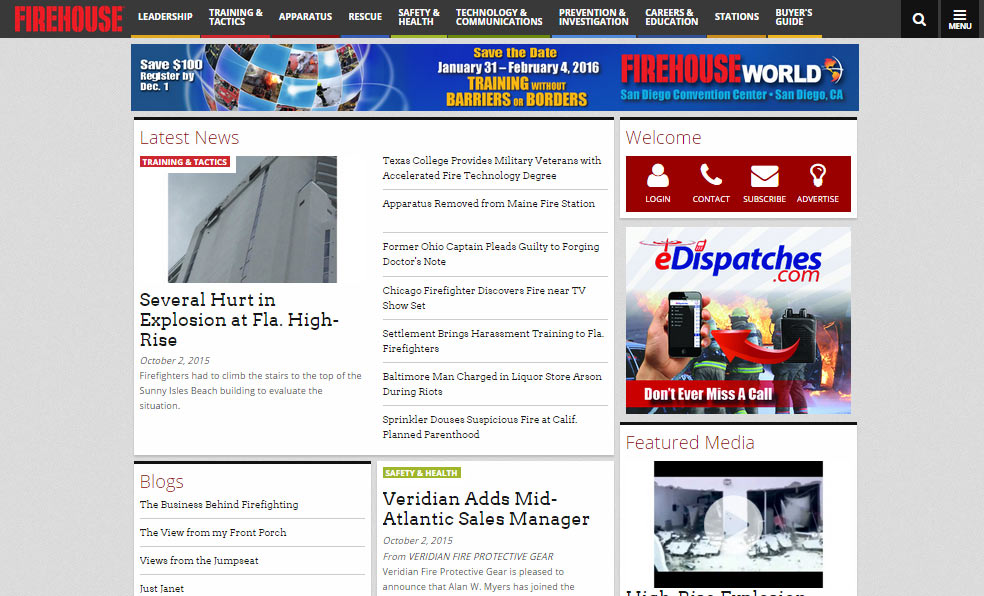
Task: Read 'Several Hurt in Explosion at Fla. High-Rise'
Action: tap(239, 320)
